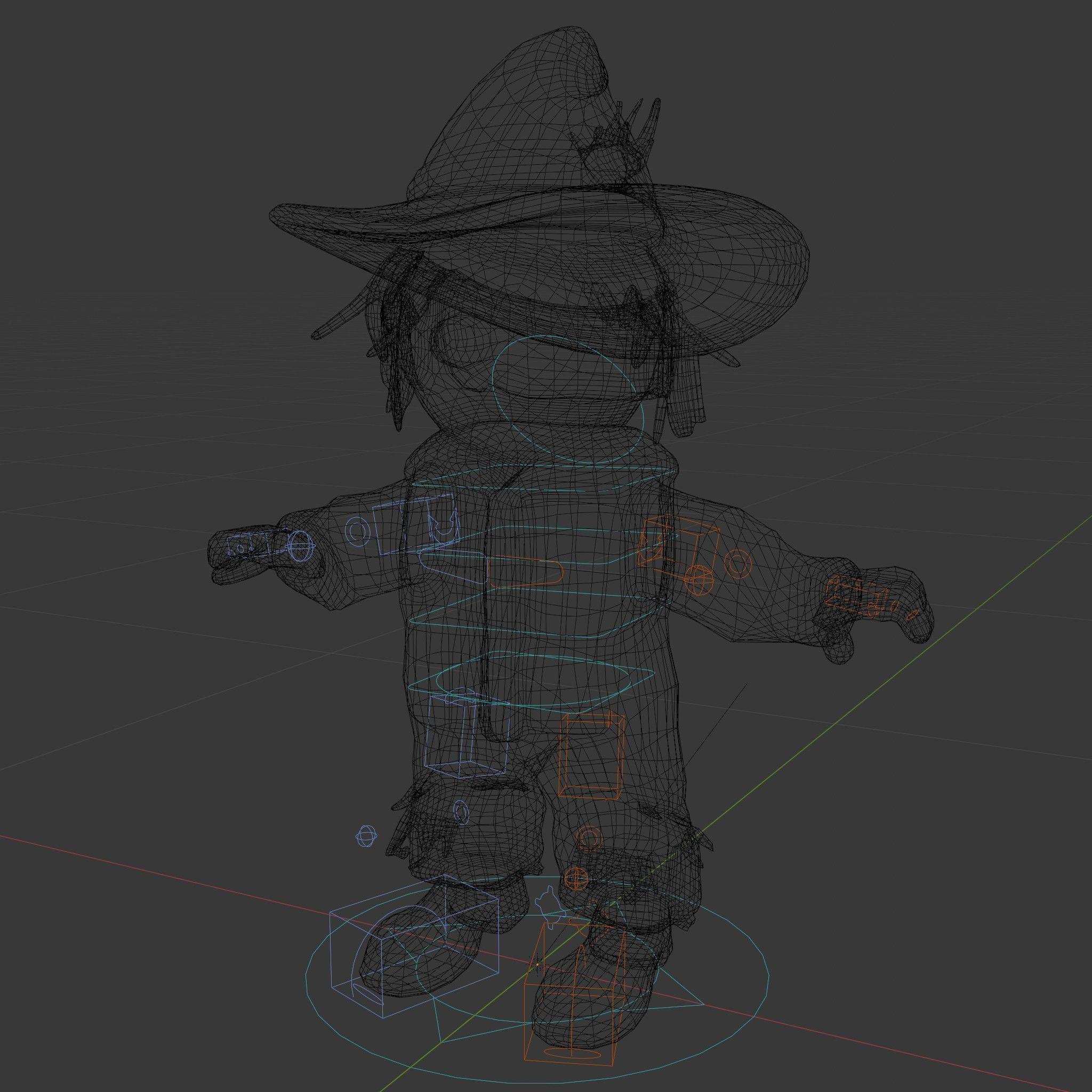Viewport: 1092px width, 1092px height.
Task: Click the orange circle control on the knee
Action: (x=589, y=838)
